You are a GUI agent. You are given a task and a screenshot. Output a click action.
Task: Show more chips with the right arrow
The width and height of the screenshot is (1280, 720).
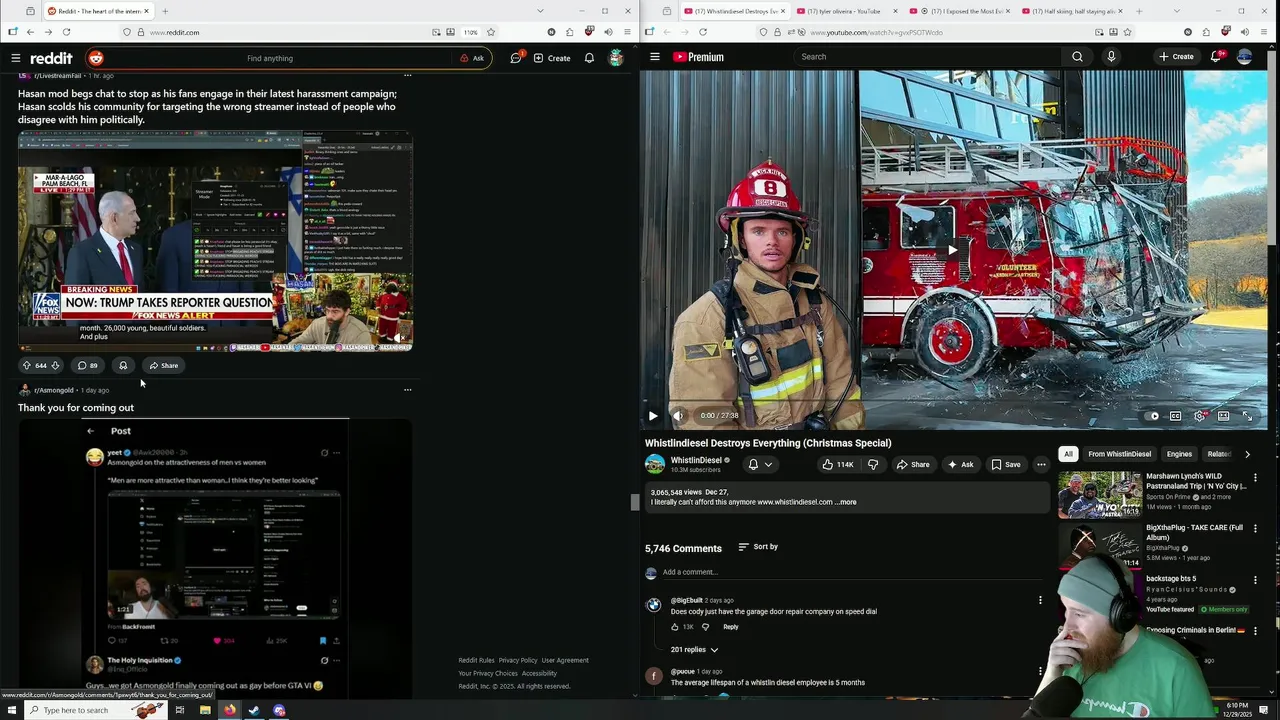pos(1247,454)
